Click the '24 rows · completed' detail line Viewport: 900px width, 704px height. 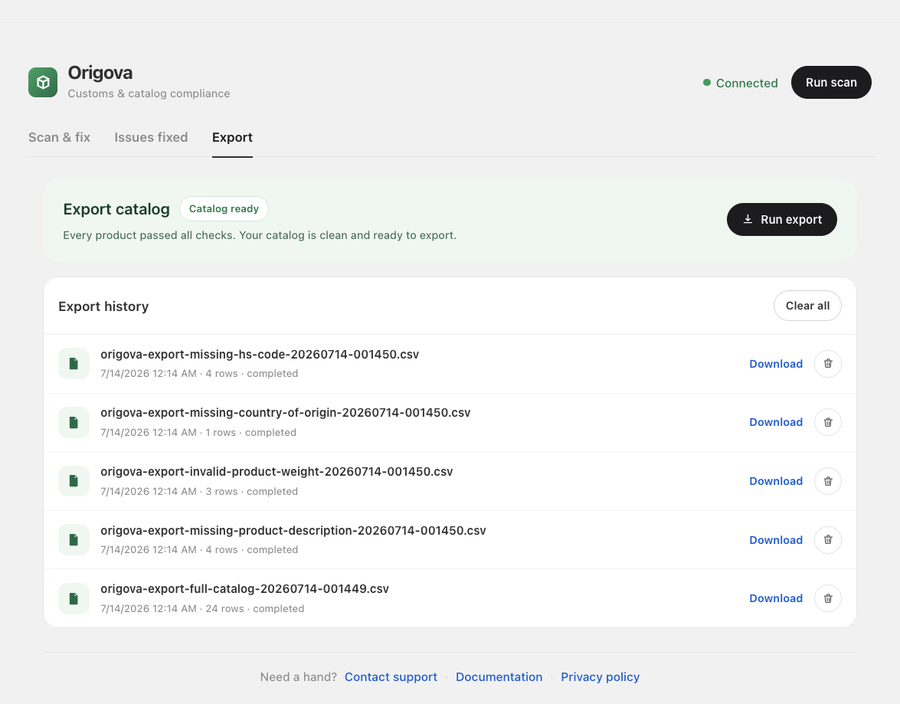pyautogui.click(x=202, y=609)
